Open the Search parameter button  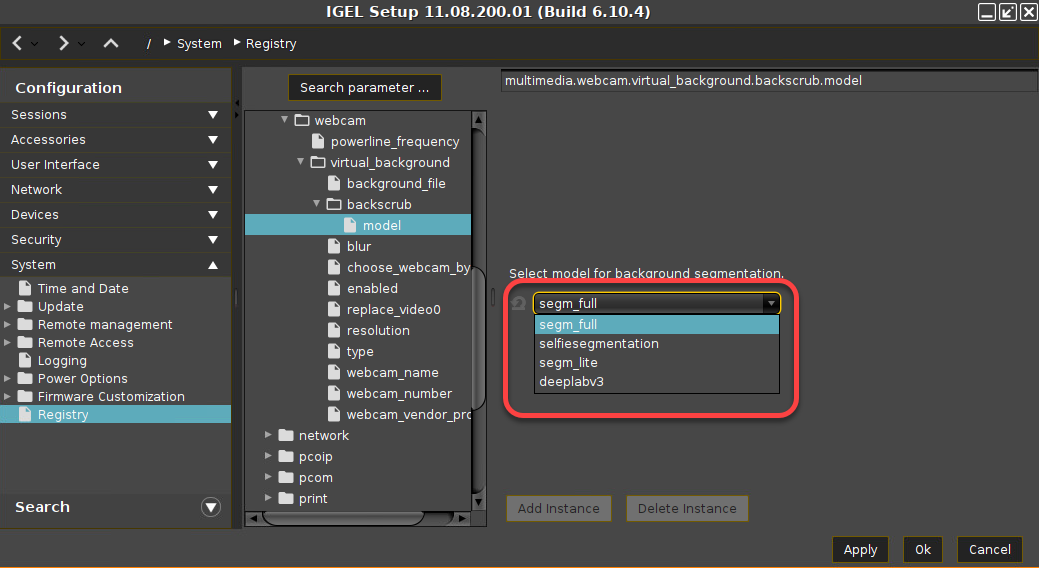click(x=364, y=88)
